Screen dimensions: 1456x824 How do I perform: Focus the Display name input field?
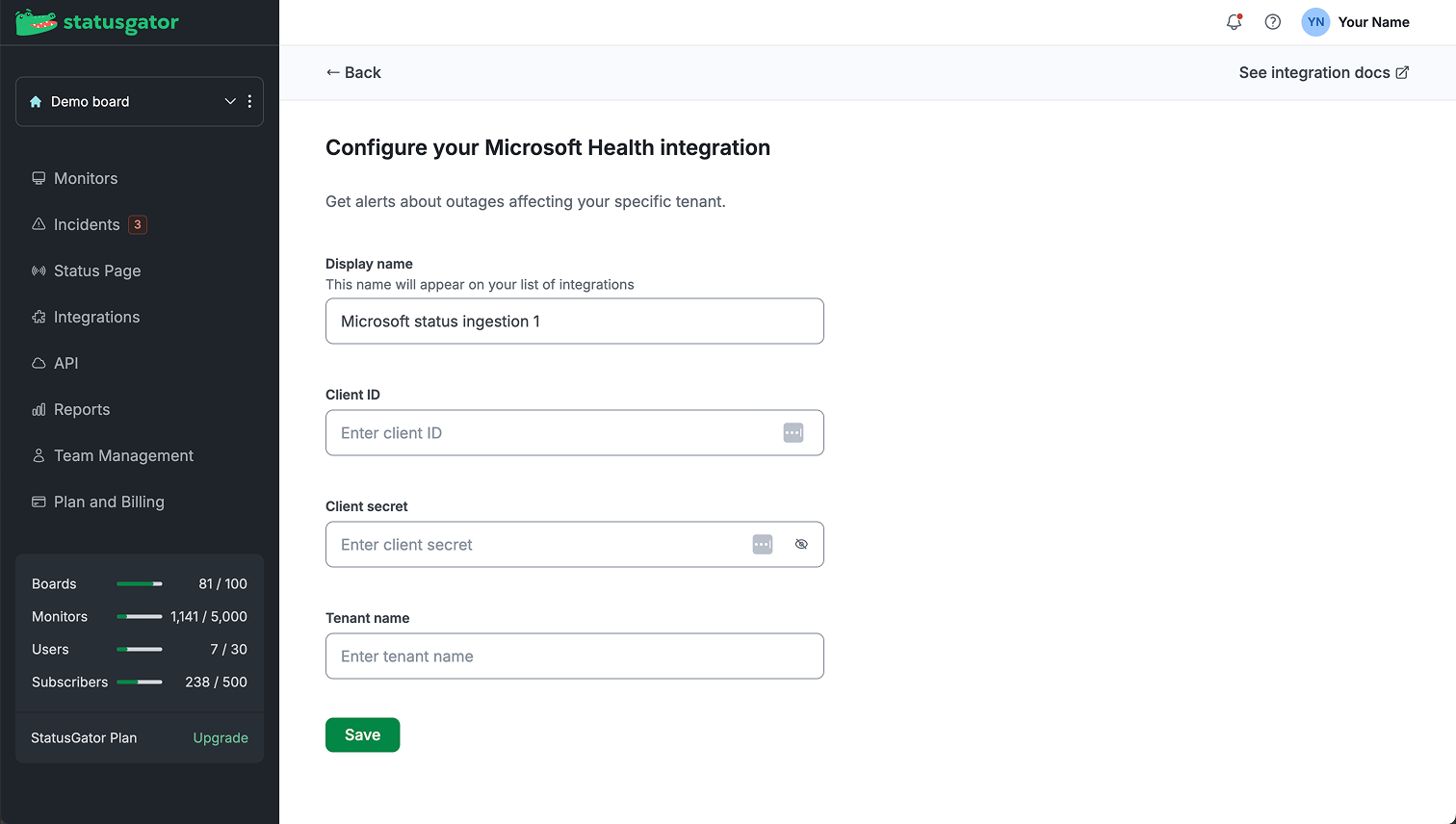(575, 321)
